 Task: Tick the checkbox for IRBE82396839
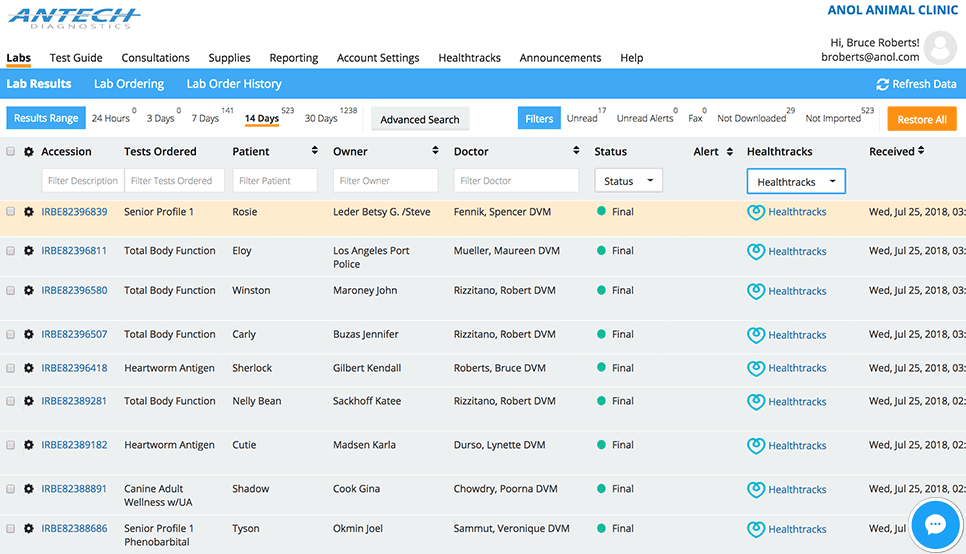pyautogui.click(x=11, y=212)
